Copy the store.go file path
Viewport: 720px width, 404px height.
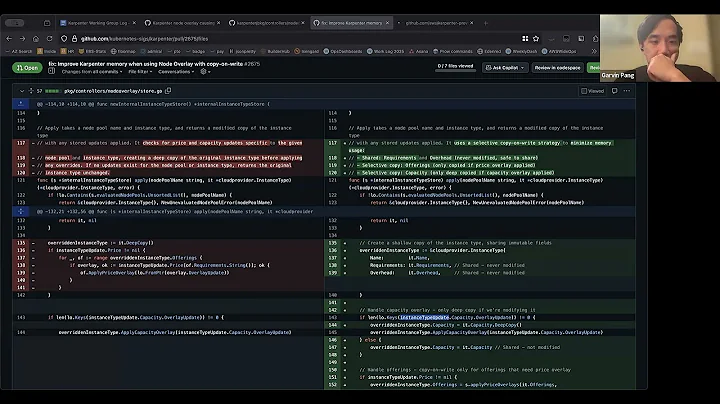tap(168, 91)
